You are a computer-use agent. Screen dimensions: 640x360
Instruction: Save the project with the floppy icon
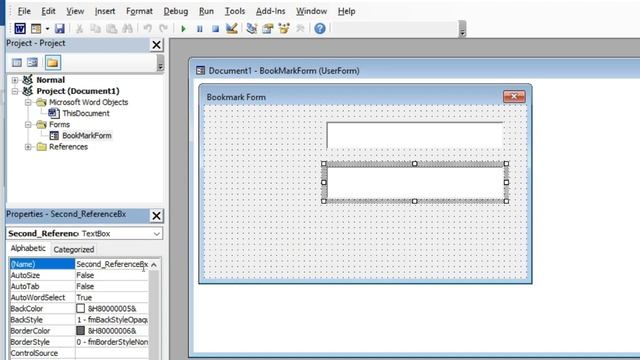coord(60,29)
